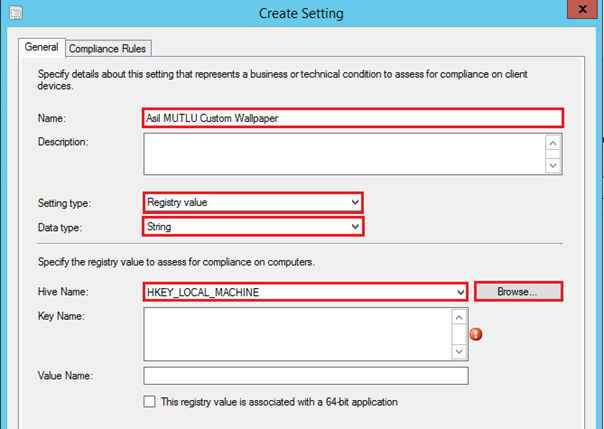604x429 pixels.
Task: Focus the Name text field
Action: pyautogui.click(x=353, y=116)
